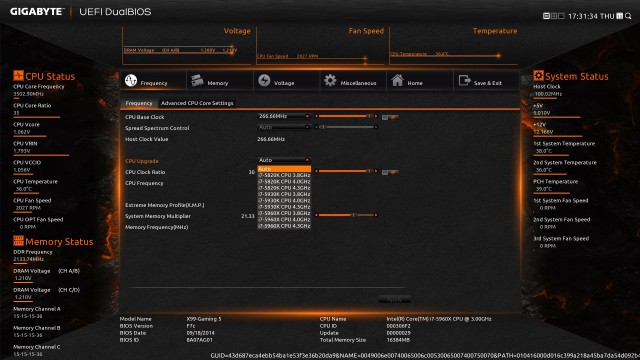Click the Spread Spectrum Control slider
This screenshot has height=360, width=640.
346,127
